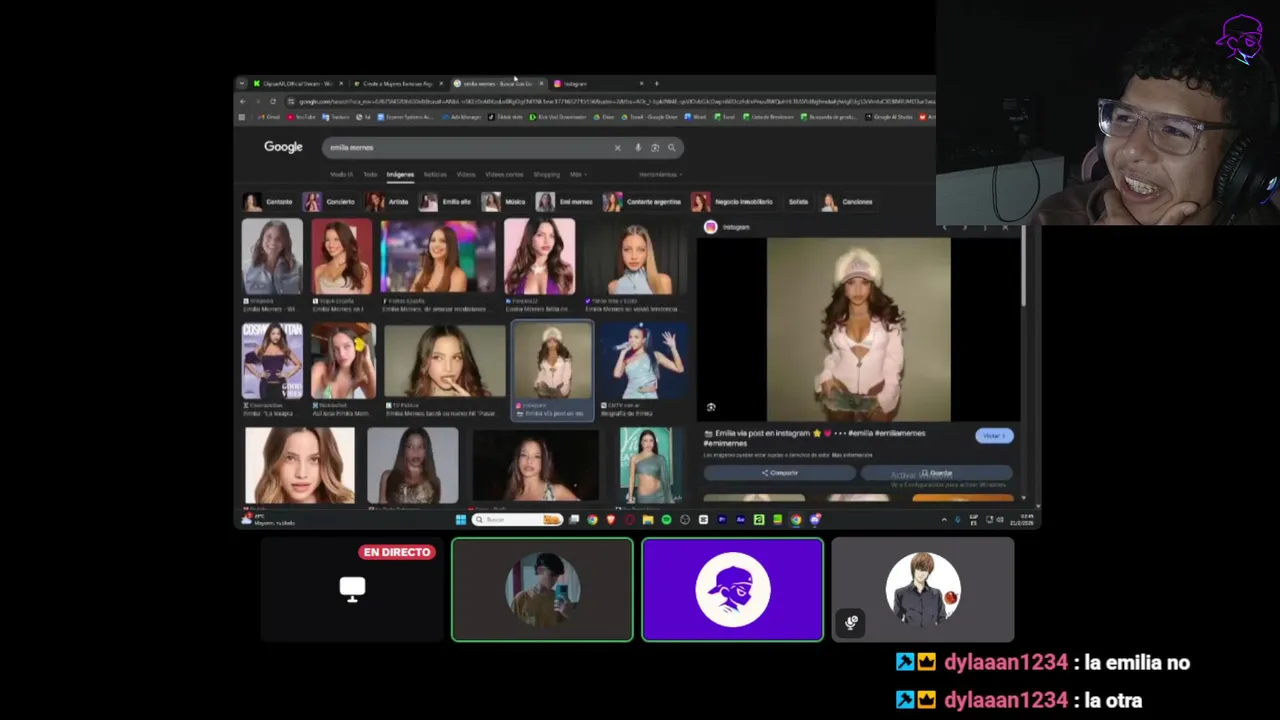Click the Windows taskbar Buscar search box
The height and width of the screenshot is (720, 1280).
[x=516, y=520]
